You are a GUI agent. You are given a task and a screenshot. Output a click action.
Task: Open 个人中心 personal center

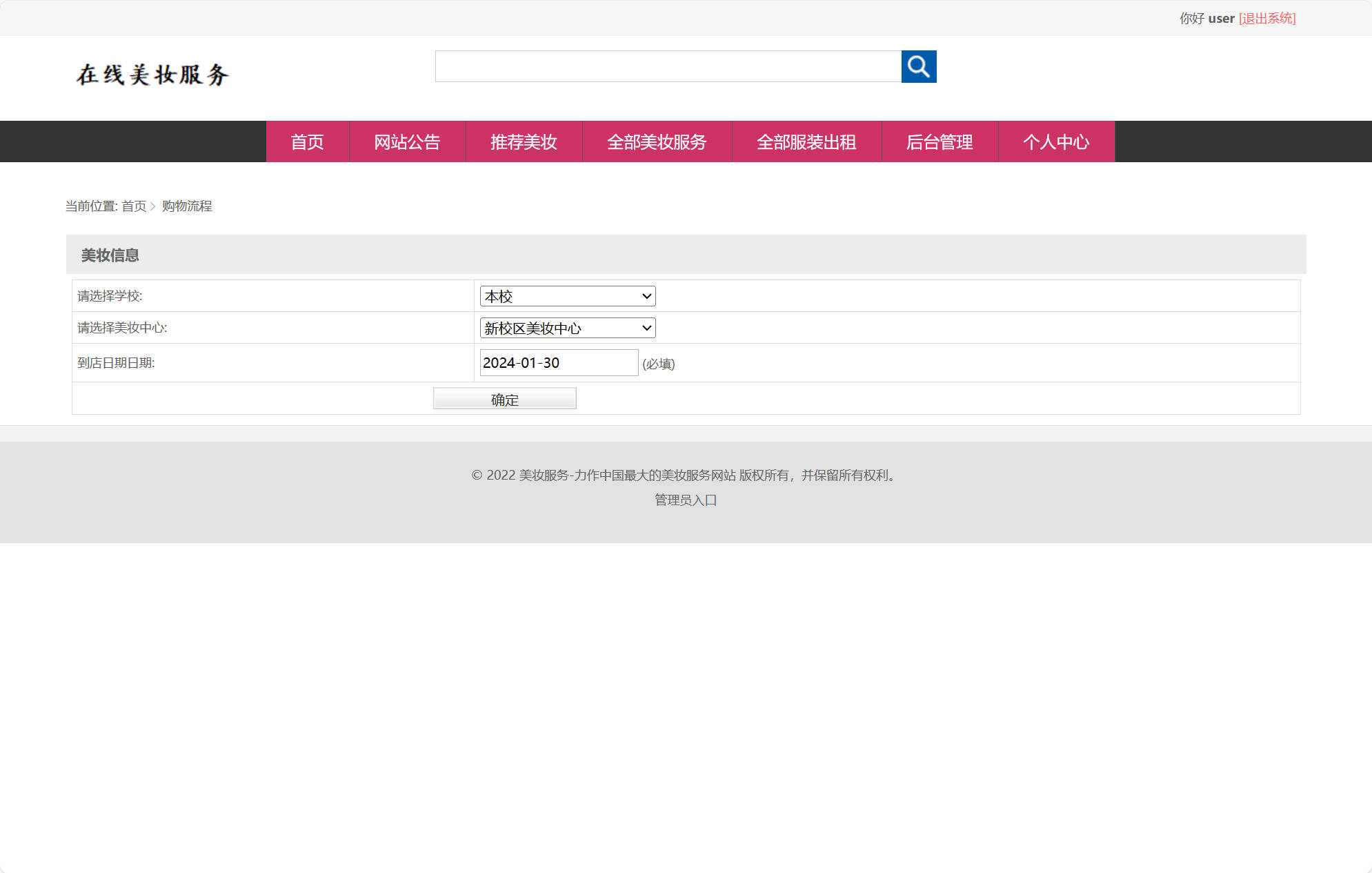1056,141
